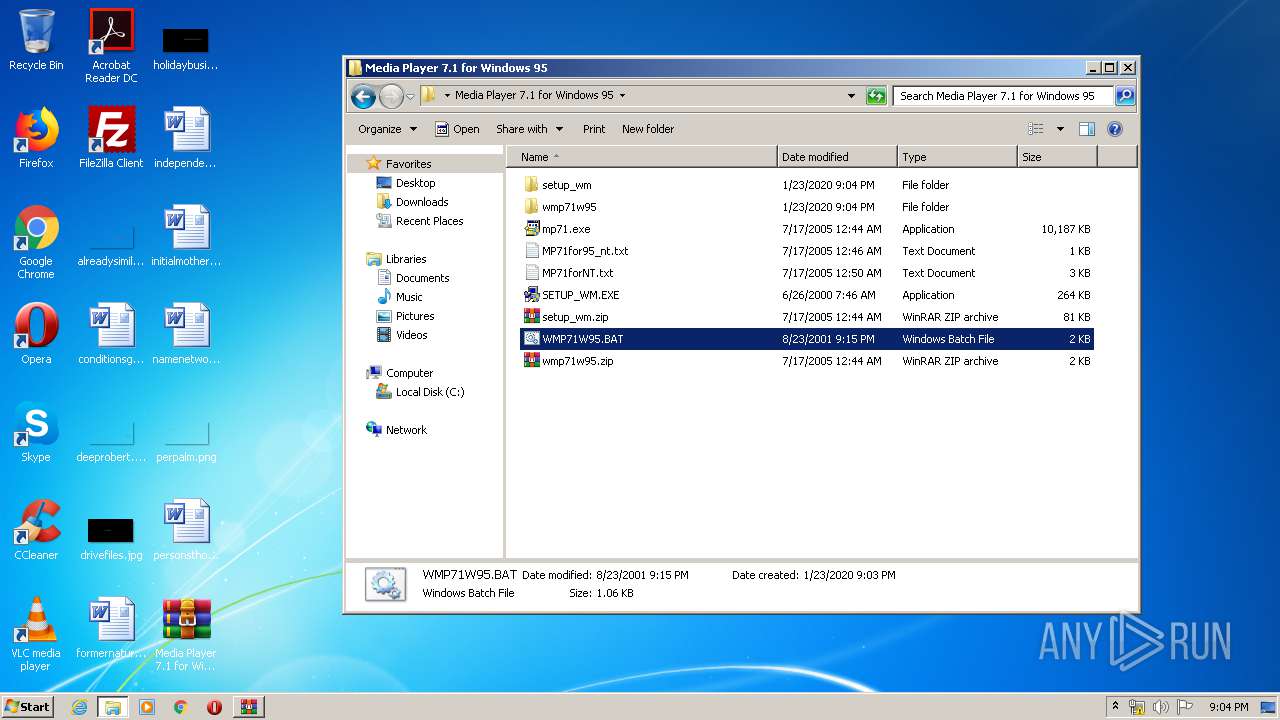Change your view icon button
This screenshot has width=1280, height=720.
click(1036, 129)
